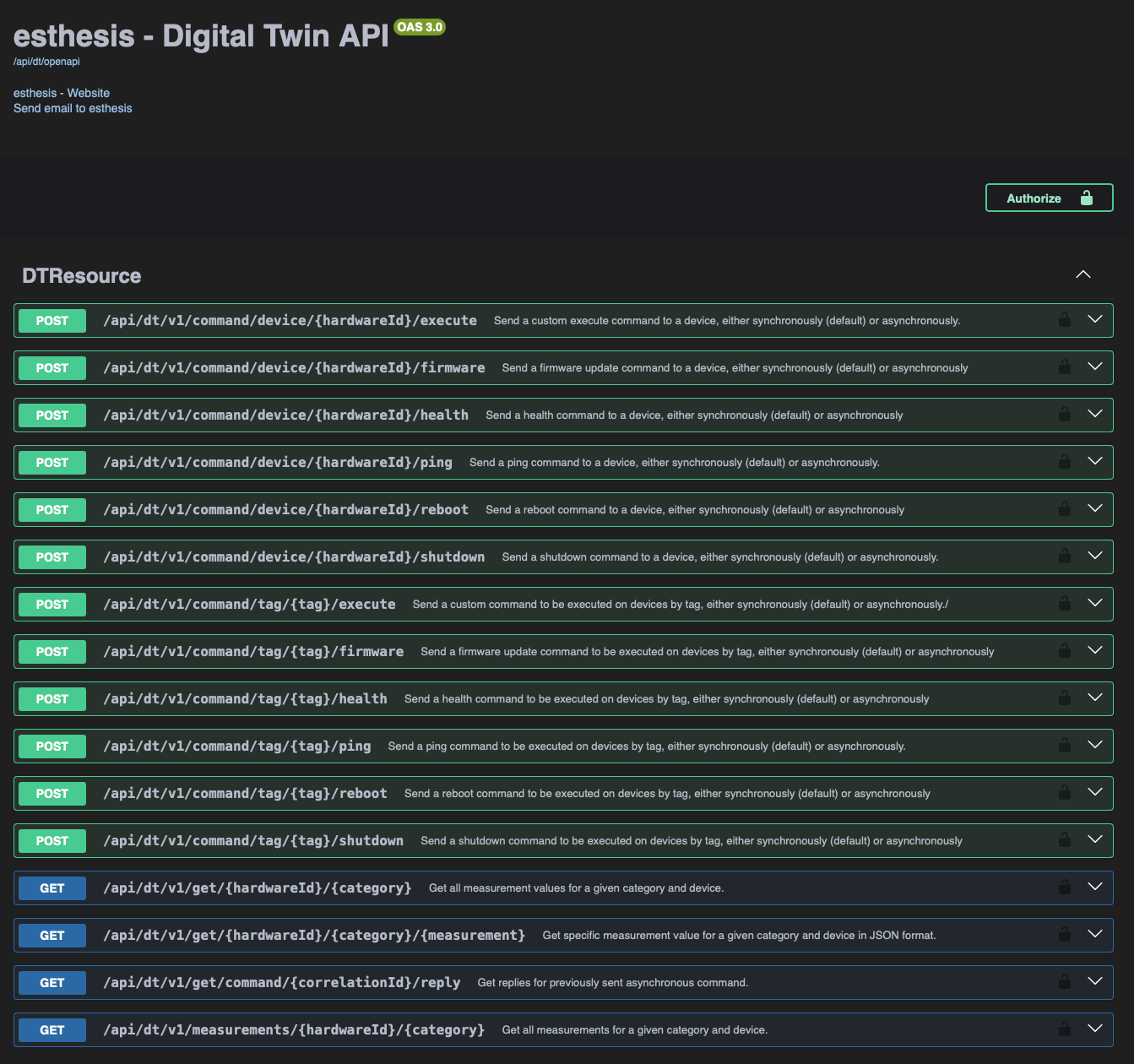Click lock icon on device shutdown endpoint
This screenshot has width=1134, height=1064.
pos(1065,556)
